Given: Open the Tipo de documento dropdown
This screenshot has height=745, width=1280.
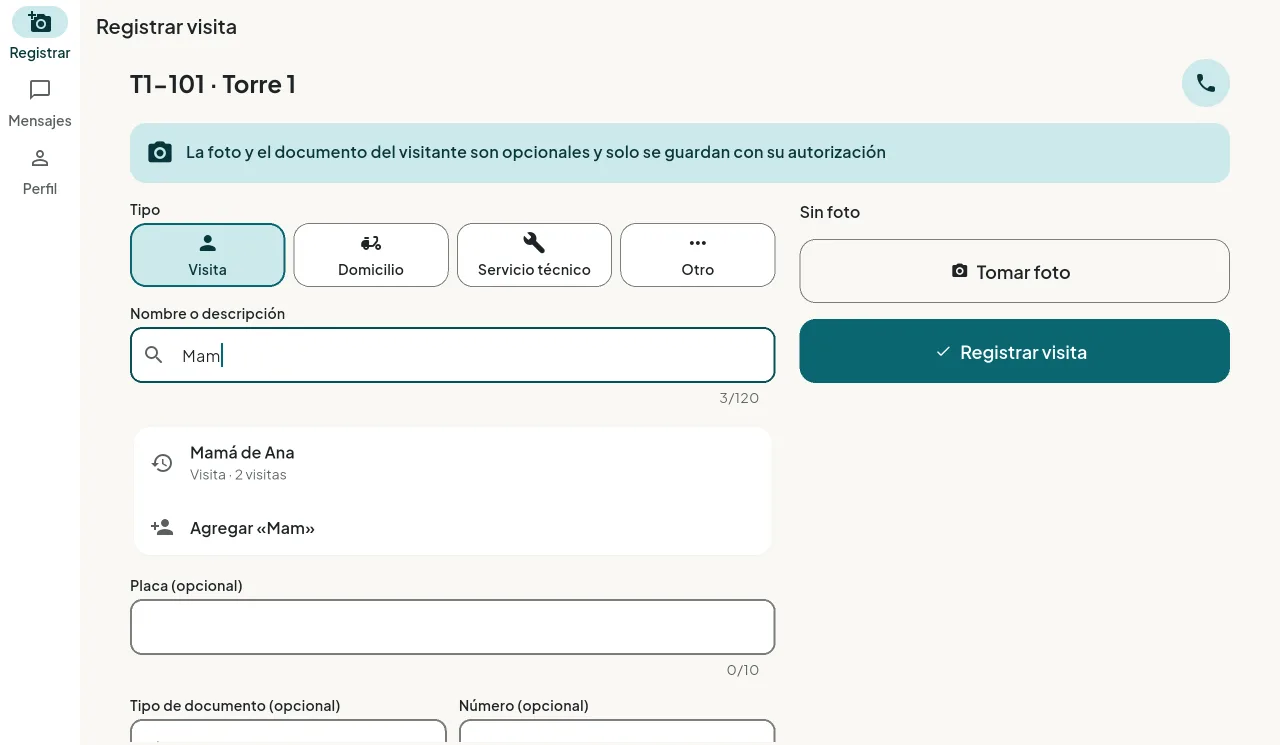Looking at the screenshot, I should point(288,732).
